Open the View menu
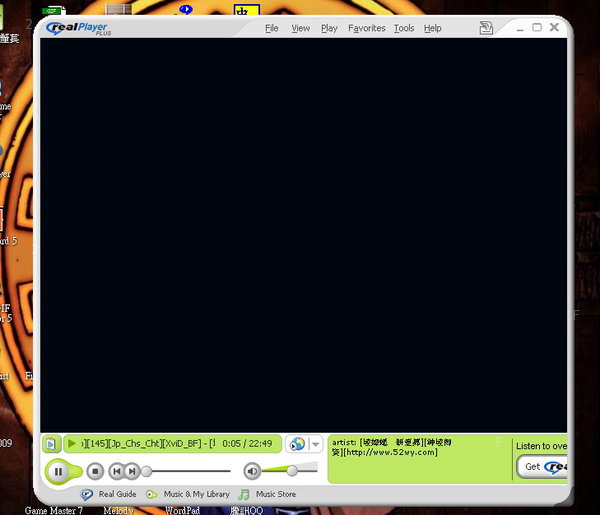 click(x=300, y=29)
